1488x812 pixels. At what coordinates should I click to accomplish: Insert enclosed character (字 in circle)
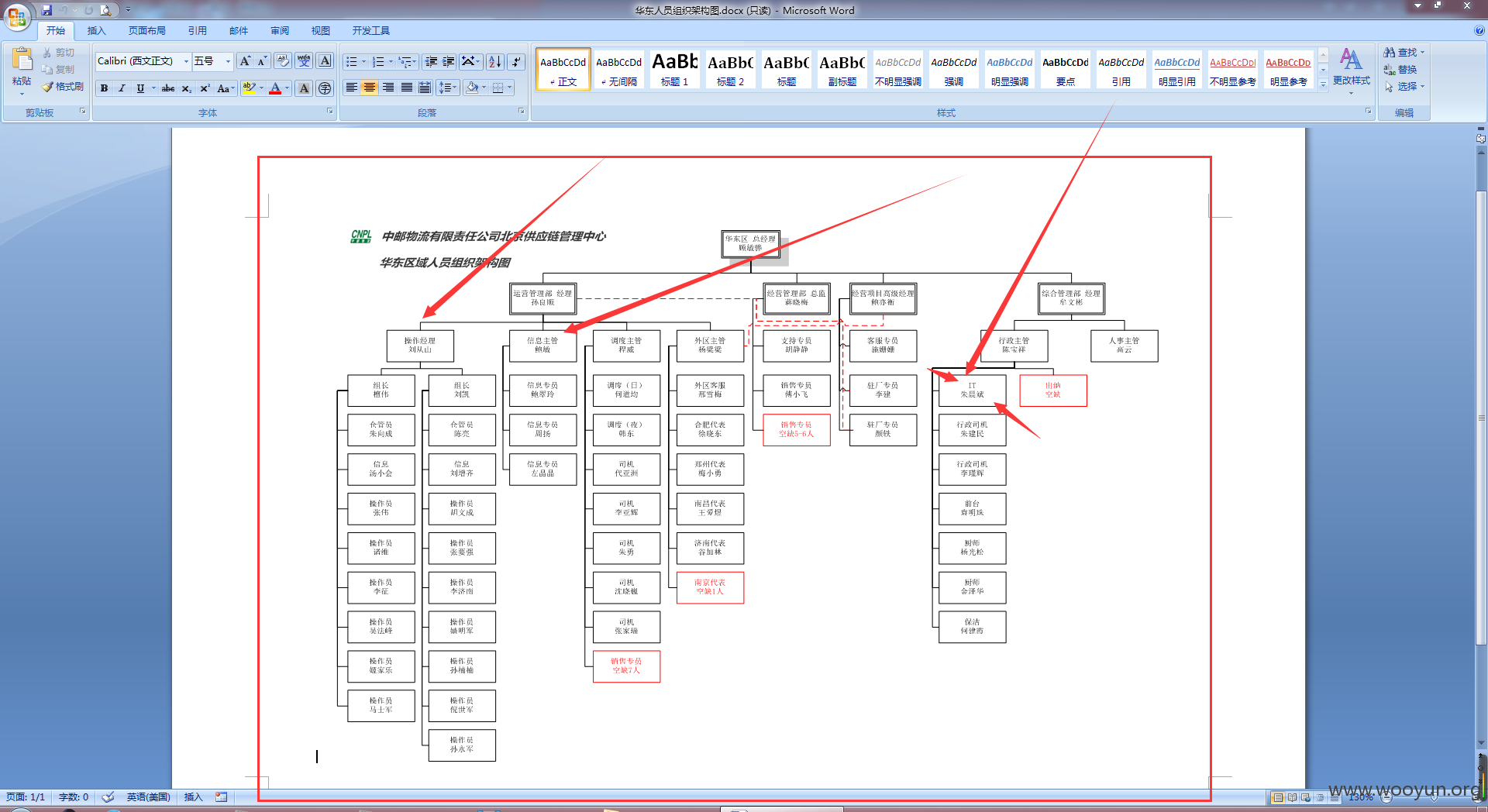tap(325, 88)
